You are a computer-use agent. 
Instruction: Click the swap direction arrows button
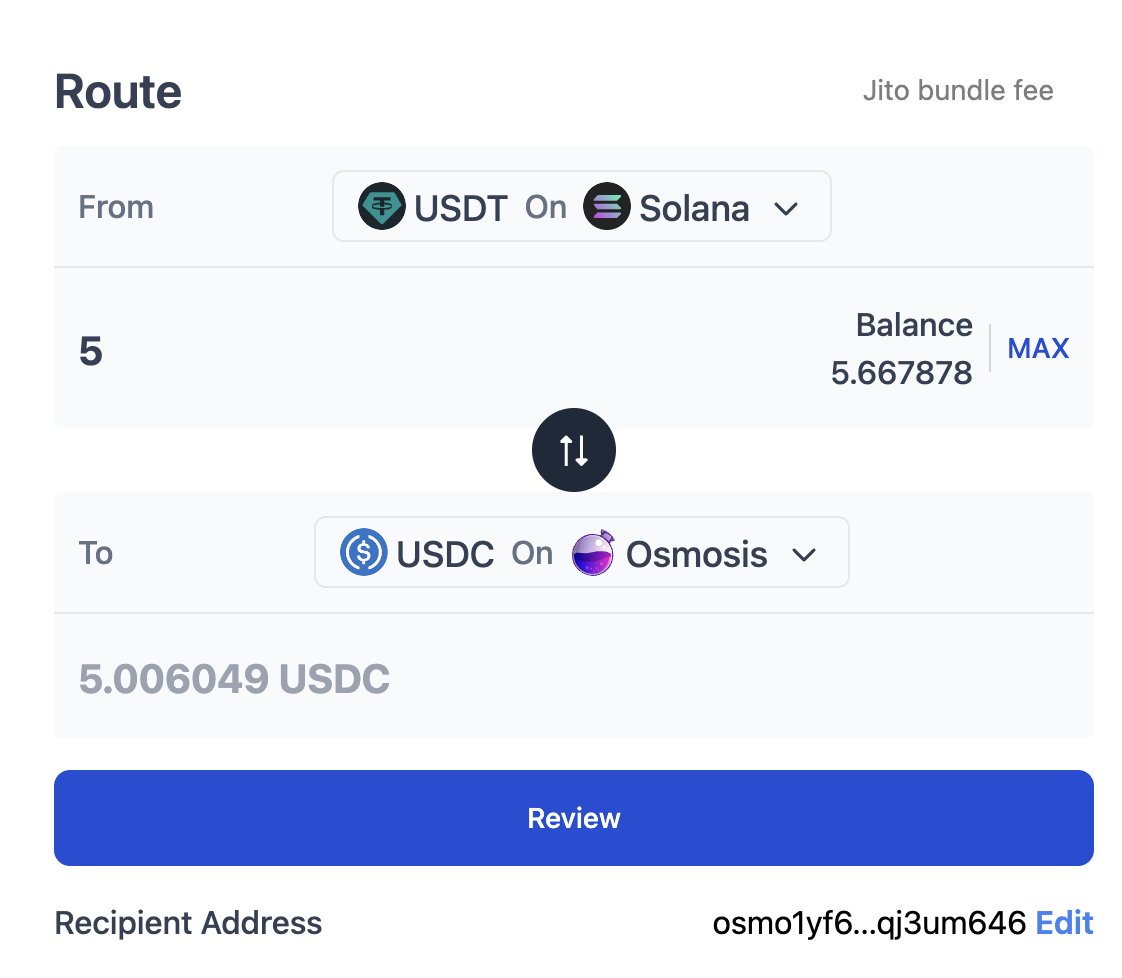point(573,450)
